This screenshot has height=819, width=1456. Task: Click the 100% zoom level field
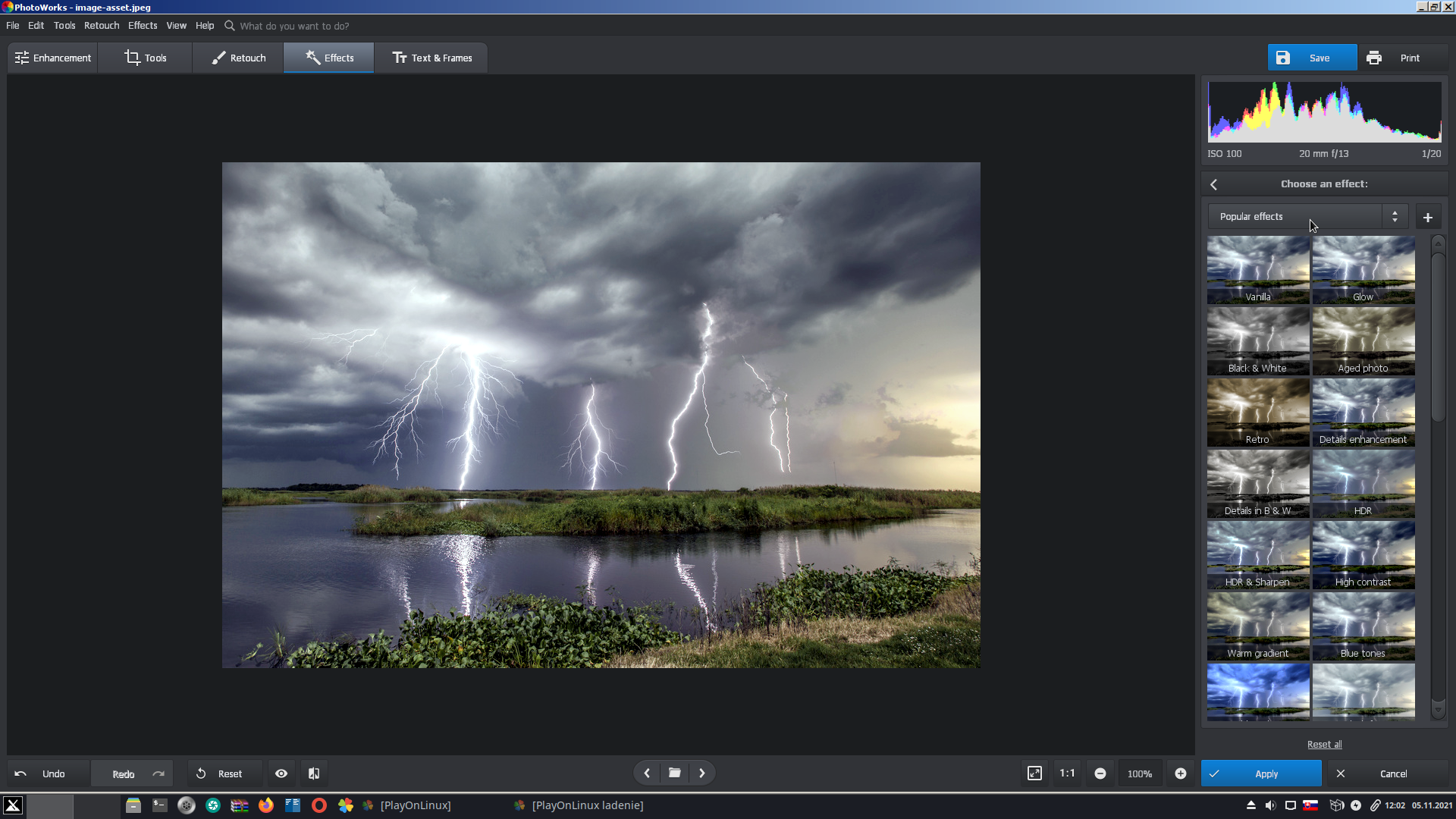pos(1140,773)
